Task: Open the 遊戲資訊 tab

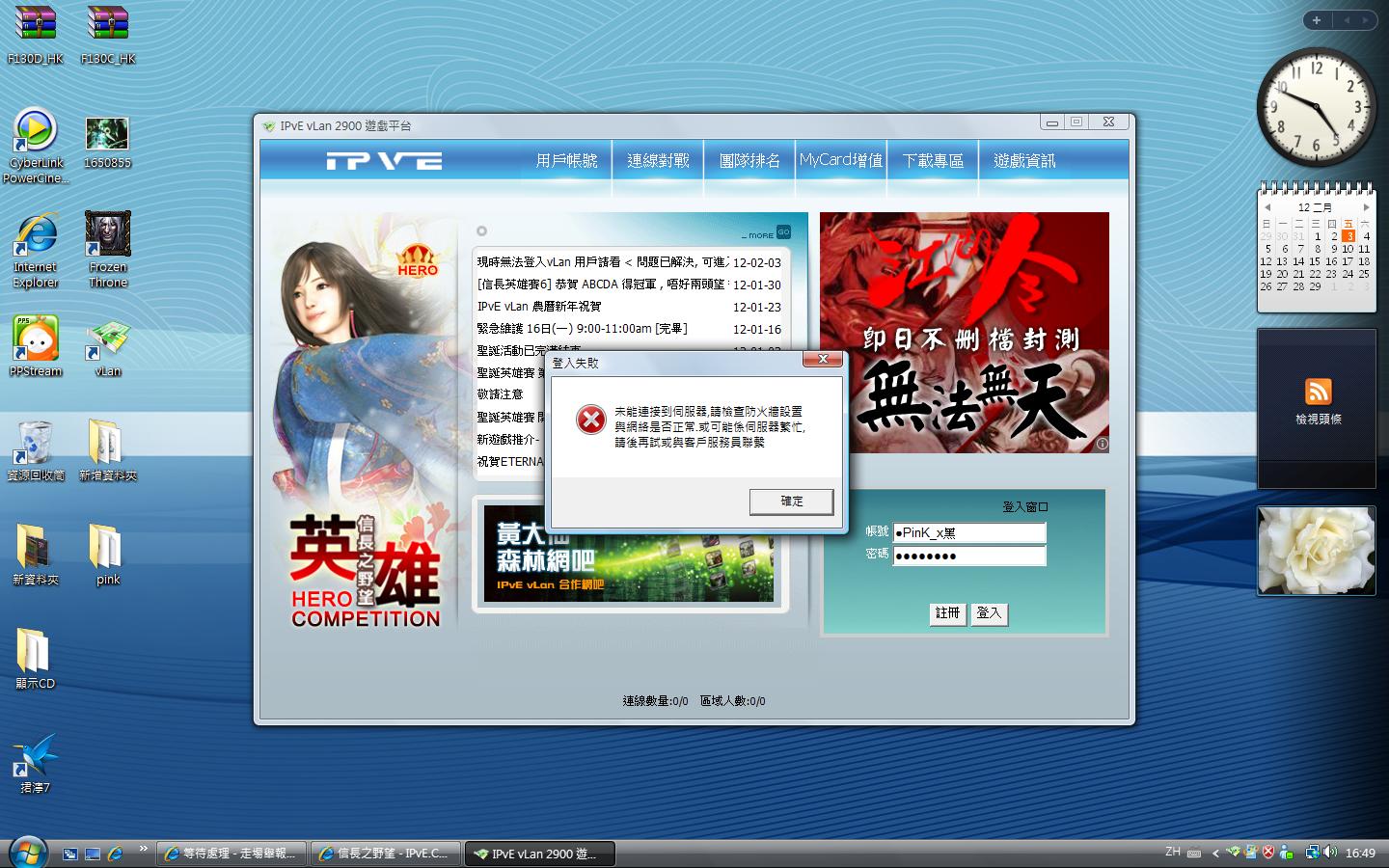Action: pos(1024,161)
